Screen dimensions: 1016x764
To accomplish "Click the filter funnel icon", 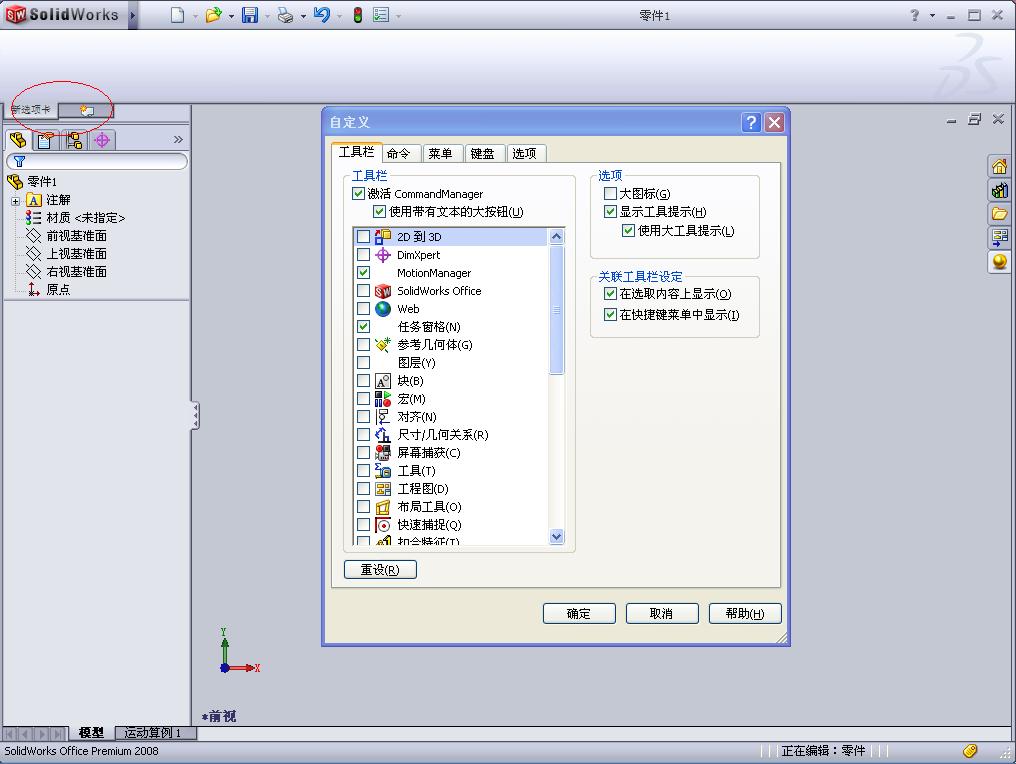I will coord(19,161).
